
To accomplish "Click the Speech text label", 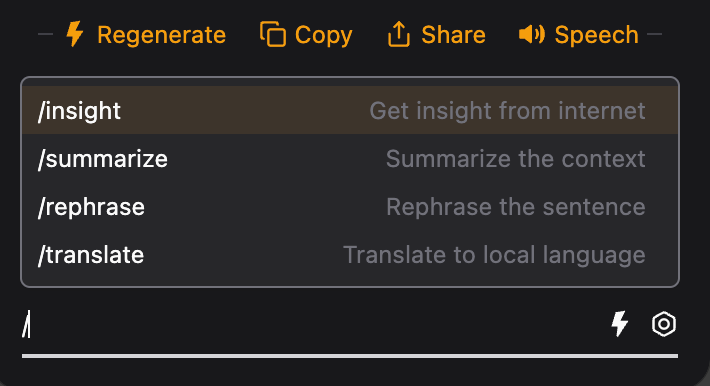I will [596, 35].
